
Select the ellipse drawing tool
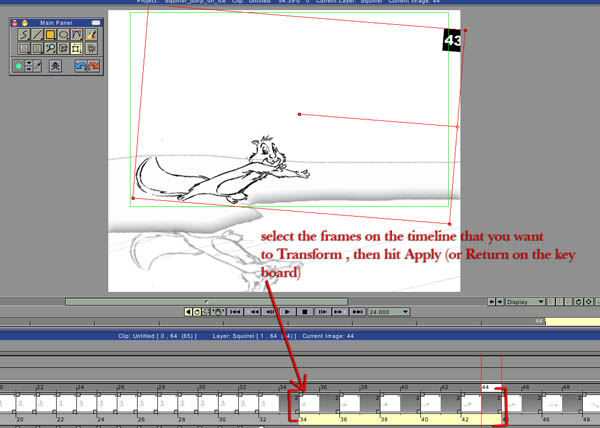tap(63, 35)
